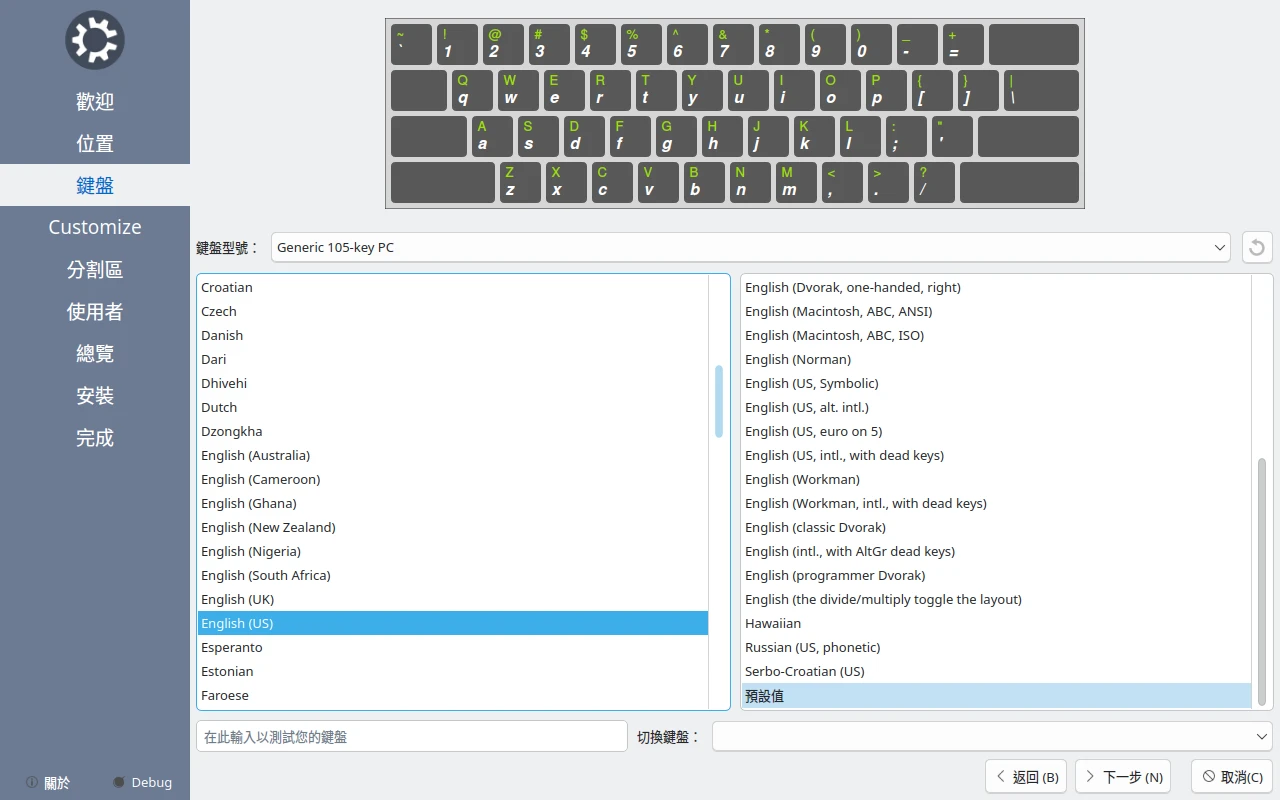Click the variant list scrollbar handle
This screenshot has height=800, width=1280.
click(1262, 582)
